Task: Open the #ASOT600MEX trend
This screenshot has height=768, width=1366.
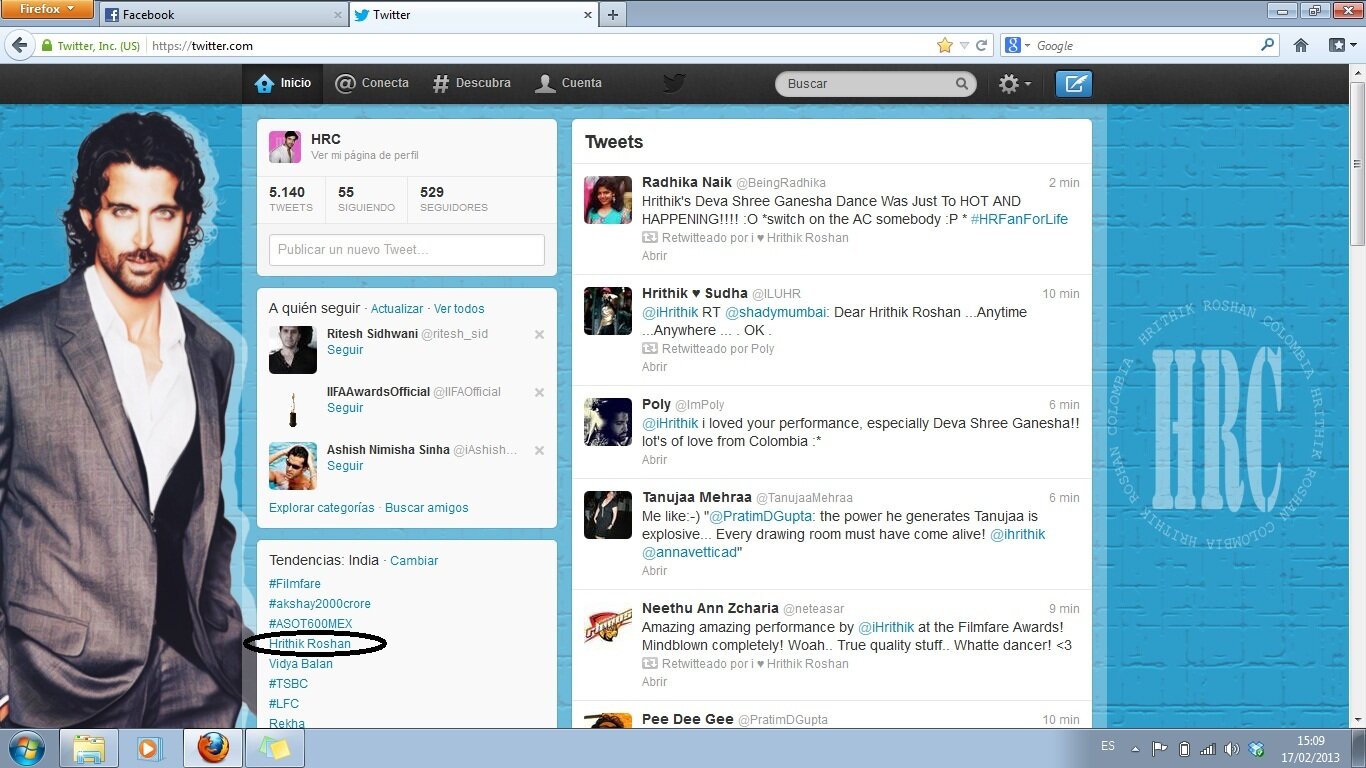Action: pos(311,624)
